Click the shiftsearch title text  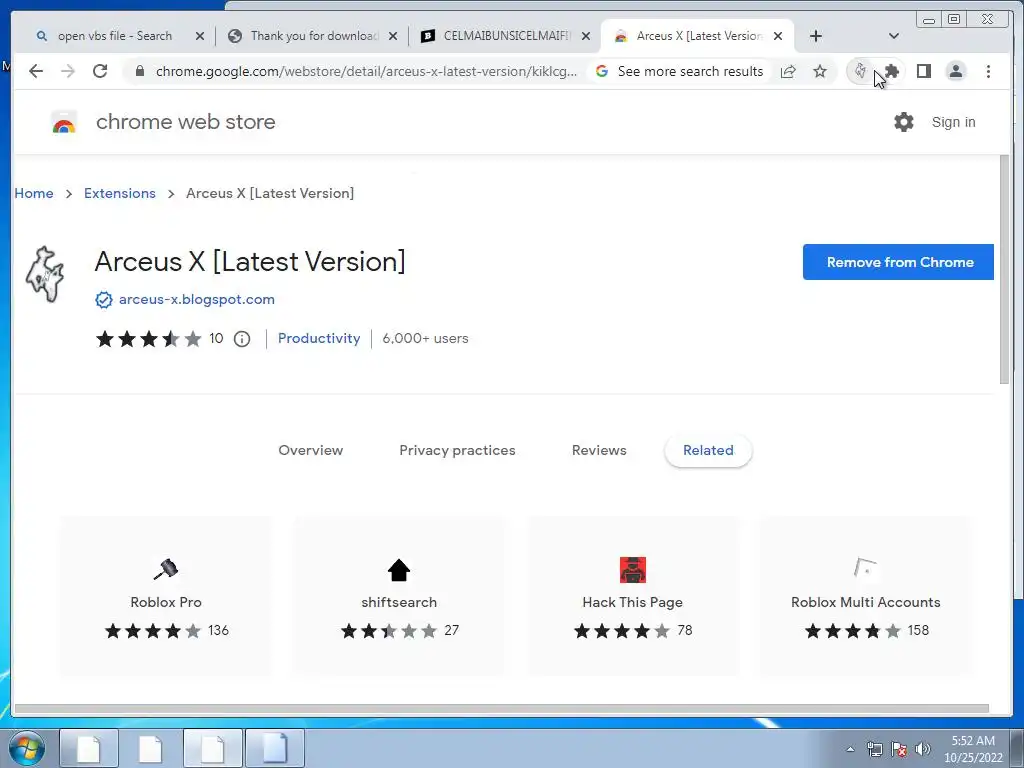click(399, 602)
